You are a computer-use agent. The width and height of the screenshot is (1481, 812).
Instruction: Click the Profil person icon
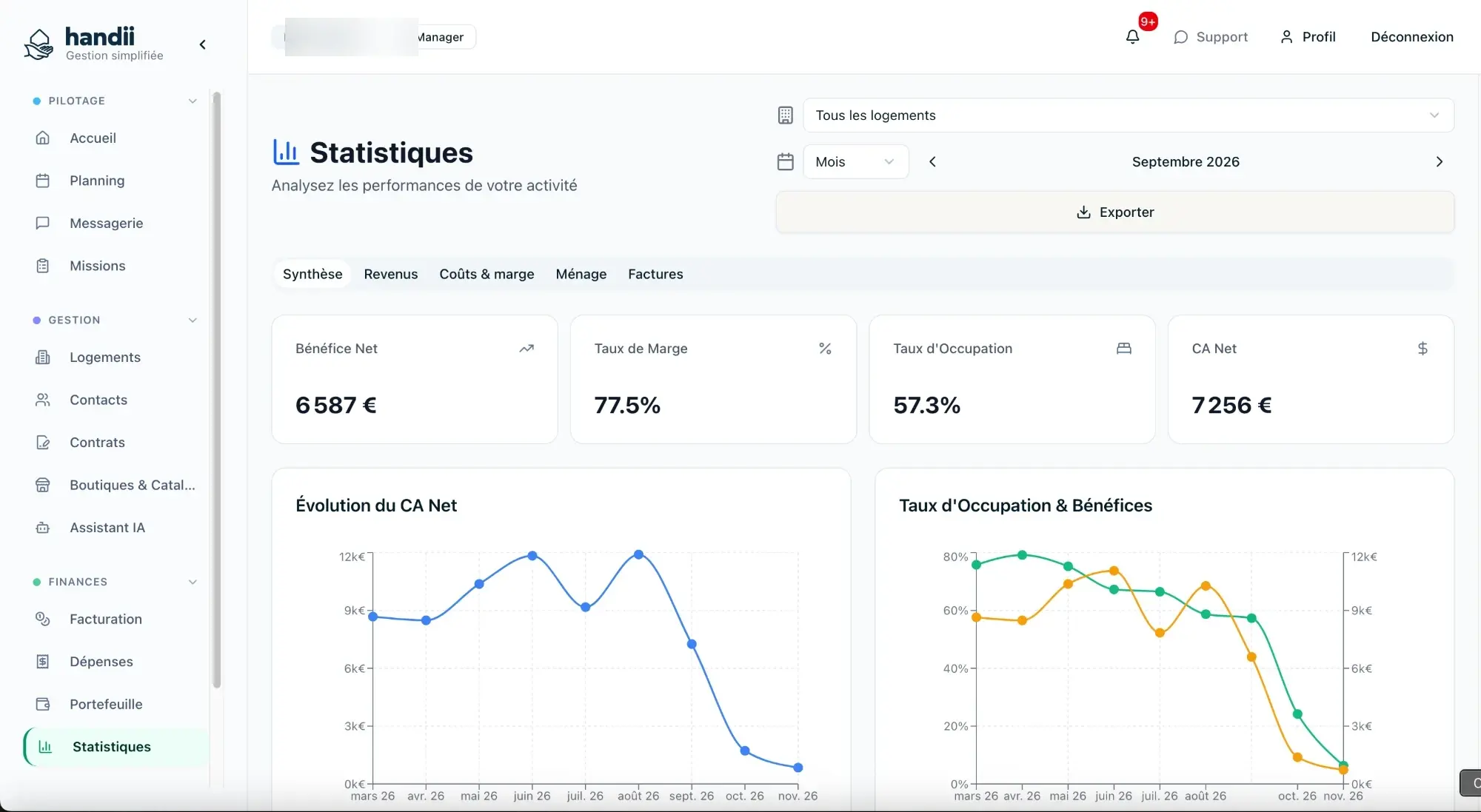point(1286,37)
